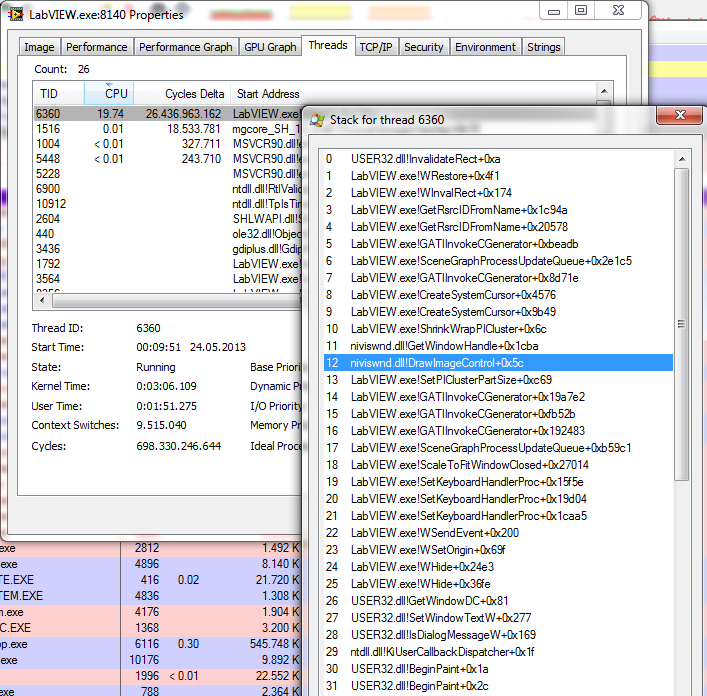Select thread 1516 mgcore_SH row

pyautogui.click(x=169, y=129)
